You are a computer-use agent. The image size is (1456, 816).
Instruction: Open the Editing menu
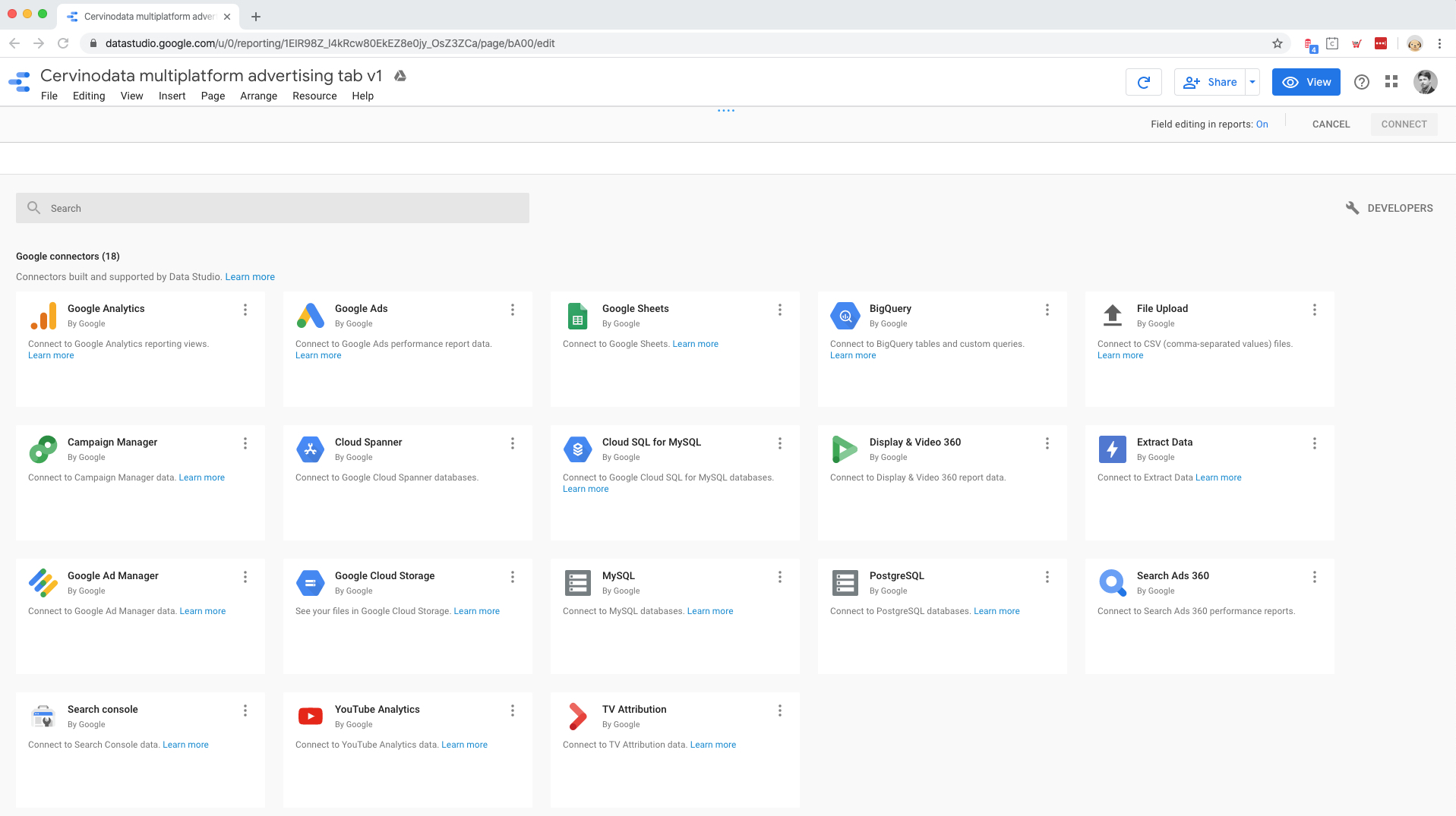[x=89, y=96]
